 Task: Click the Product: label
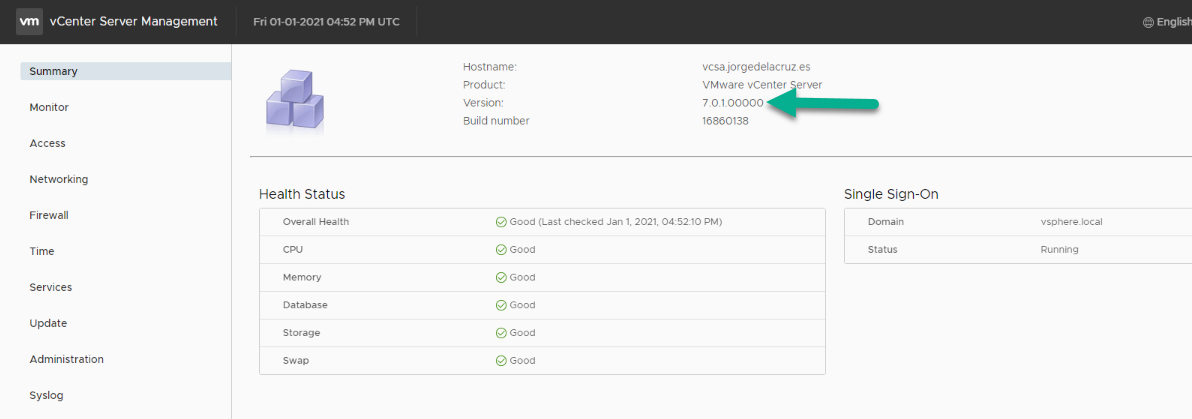click(484, 85)
